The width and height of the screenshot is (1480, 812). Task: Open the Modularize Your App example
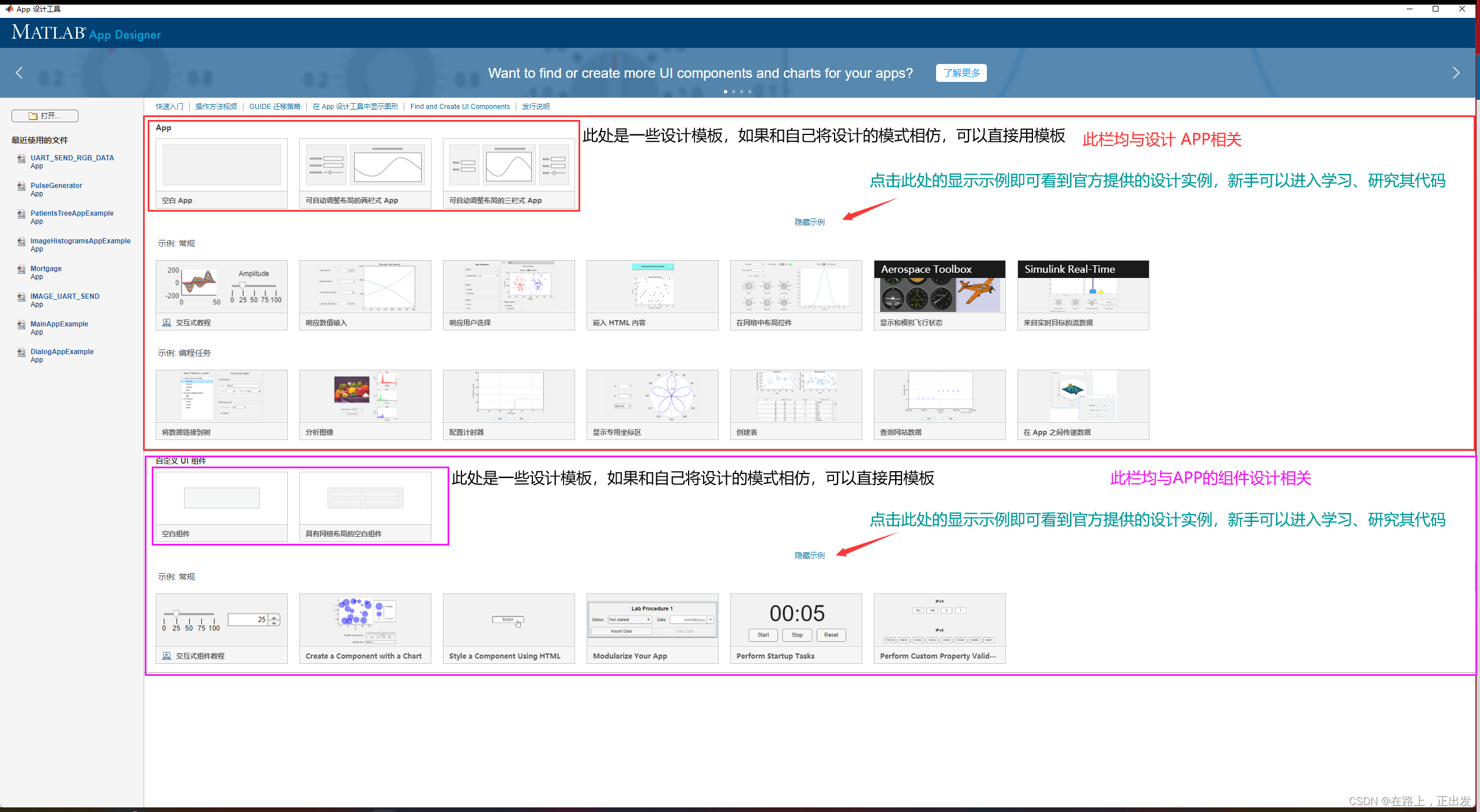pos(652,629)
